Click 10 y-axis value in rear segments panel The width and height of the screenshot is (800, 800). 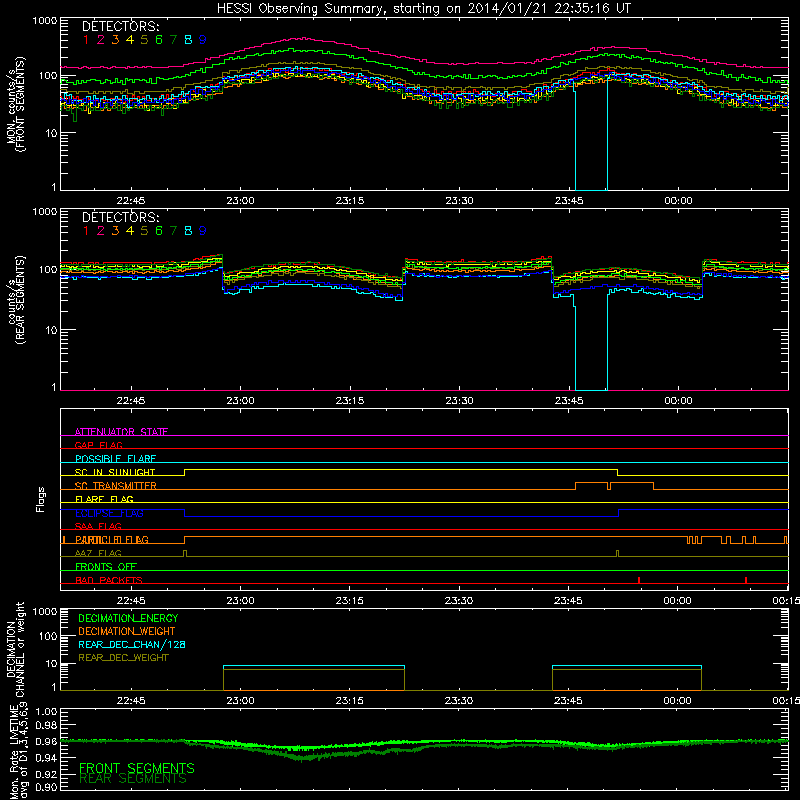[x=51, y=331]
